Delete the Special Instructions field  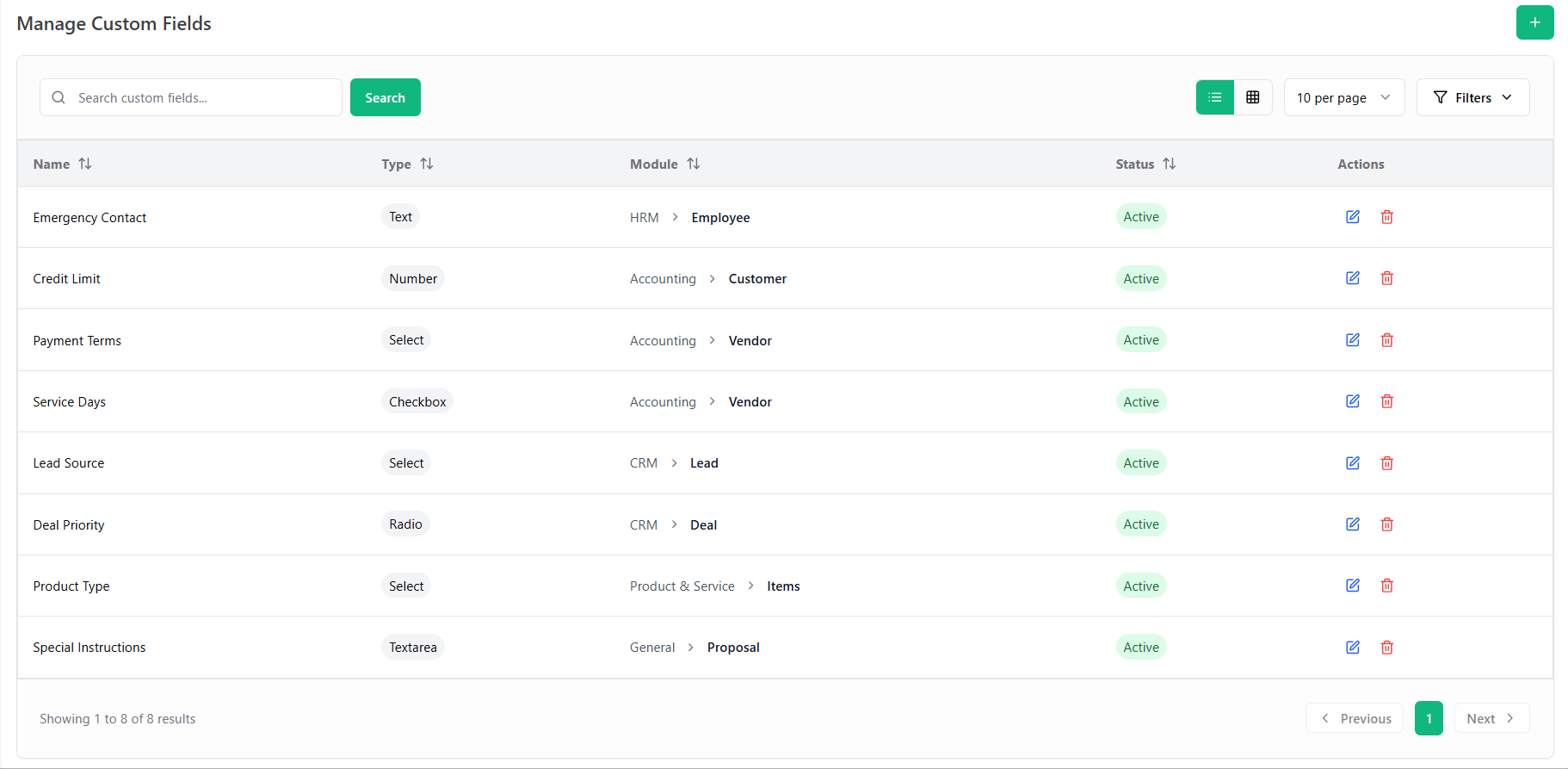coord(1387,648)
